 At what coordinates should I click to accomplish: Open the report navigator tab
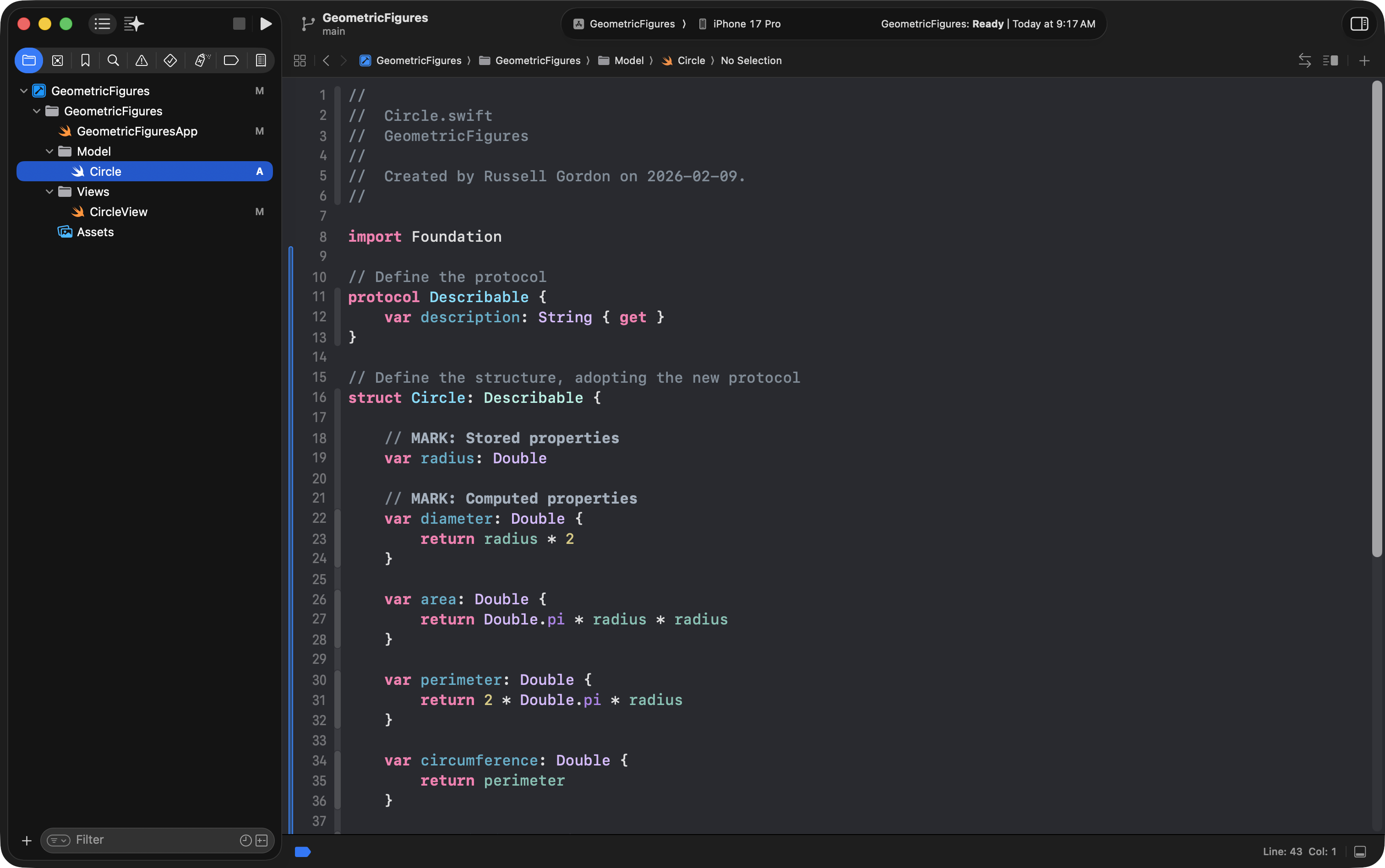tap(261, 60)
